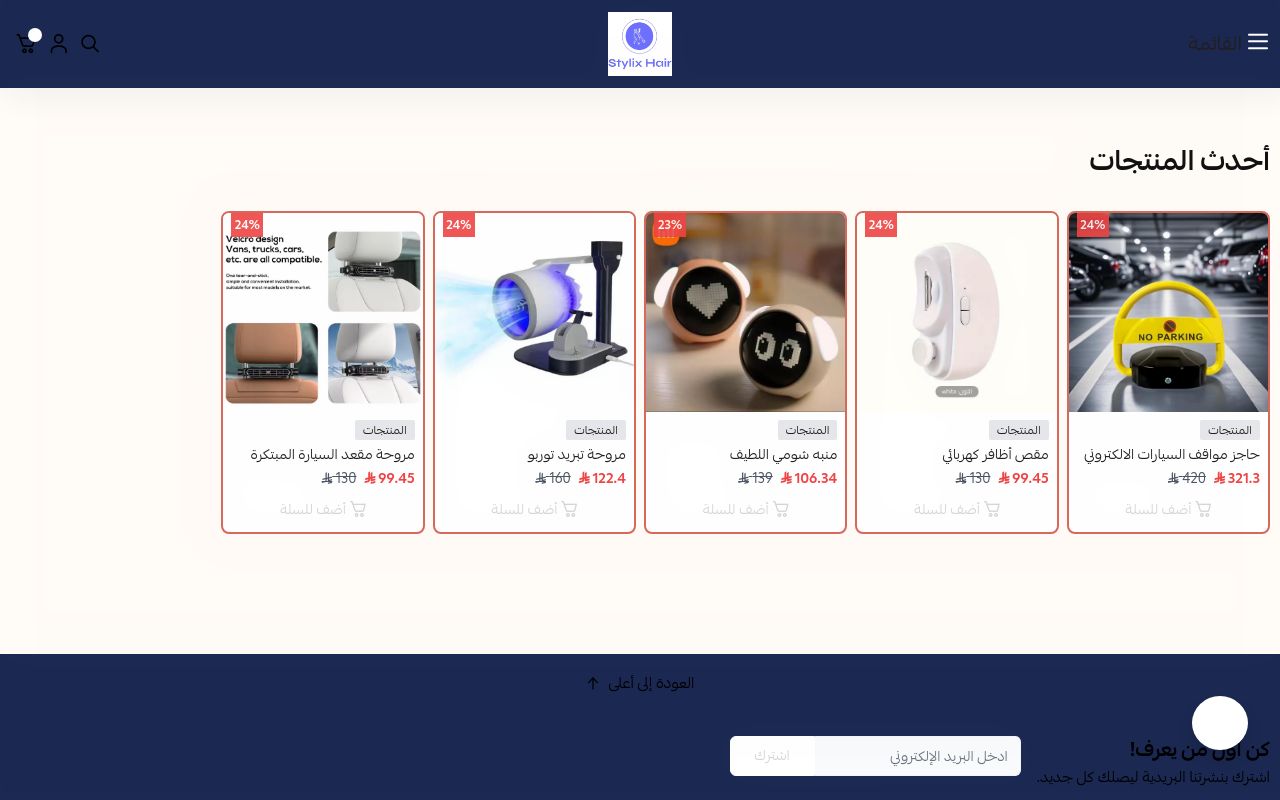Add منبه شومي اللطيف to cart
The height and width of the screenshot is (800, 1280).
745,509
